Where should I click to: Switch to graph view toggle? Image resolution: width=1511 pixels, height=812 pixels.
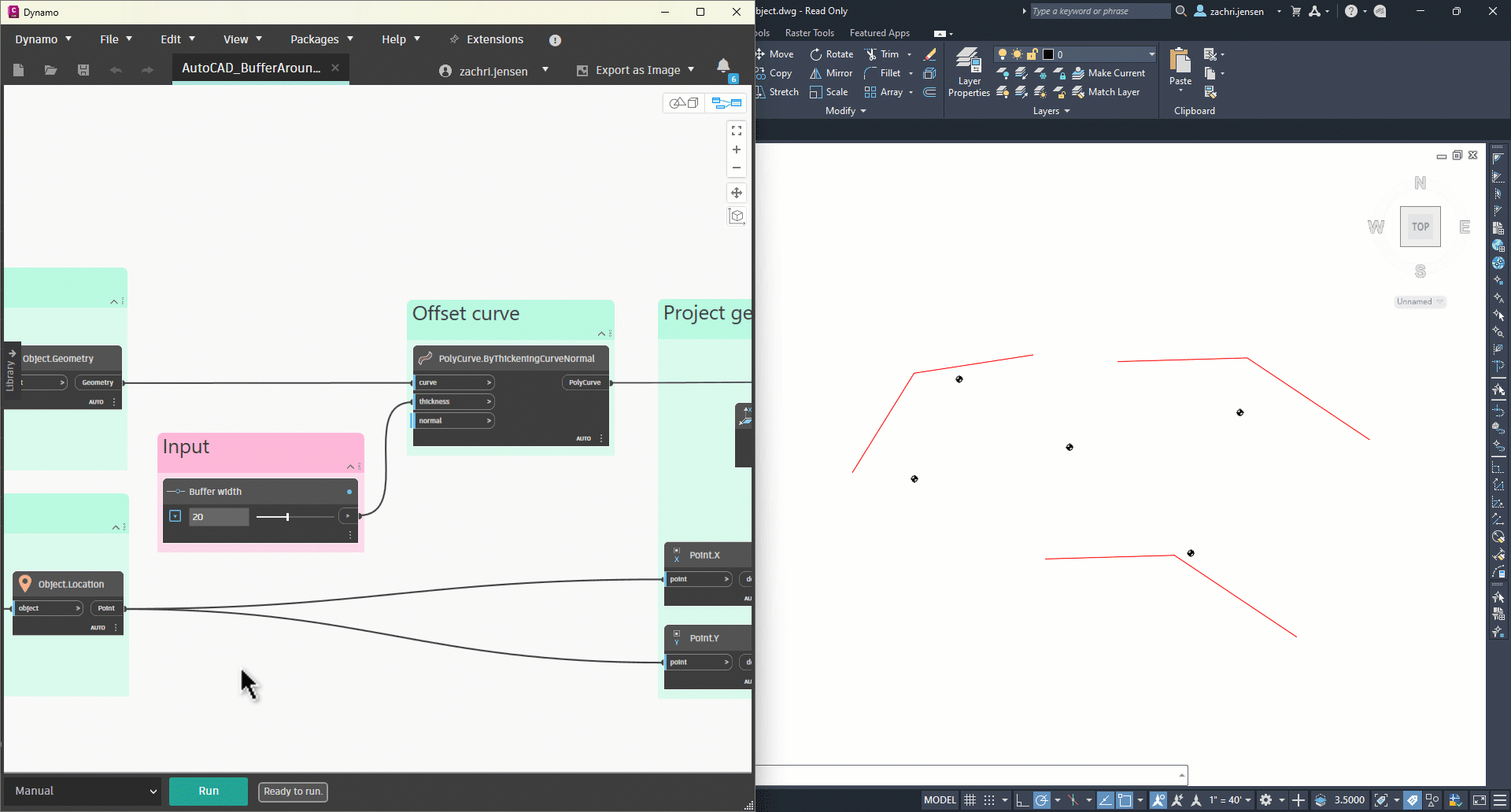pyautogui.click(x=726, y=103)
